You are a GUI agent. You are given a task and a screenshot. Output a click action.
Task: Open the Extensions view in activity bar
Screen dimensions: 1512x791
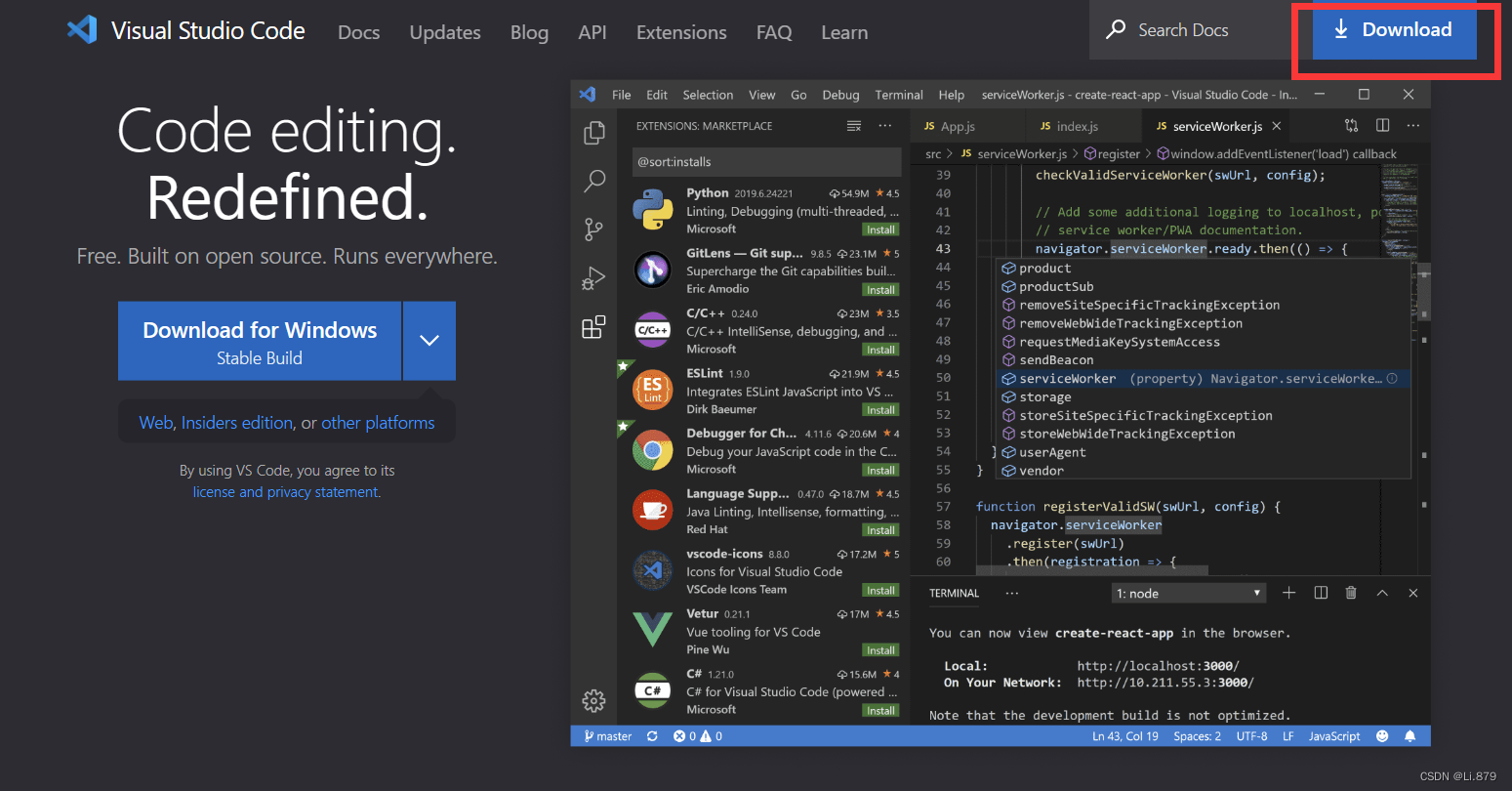pyautogui.click(x=593, y=327)
